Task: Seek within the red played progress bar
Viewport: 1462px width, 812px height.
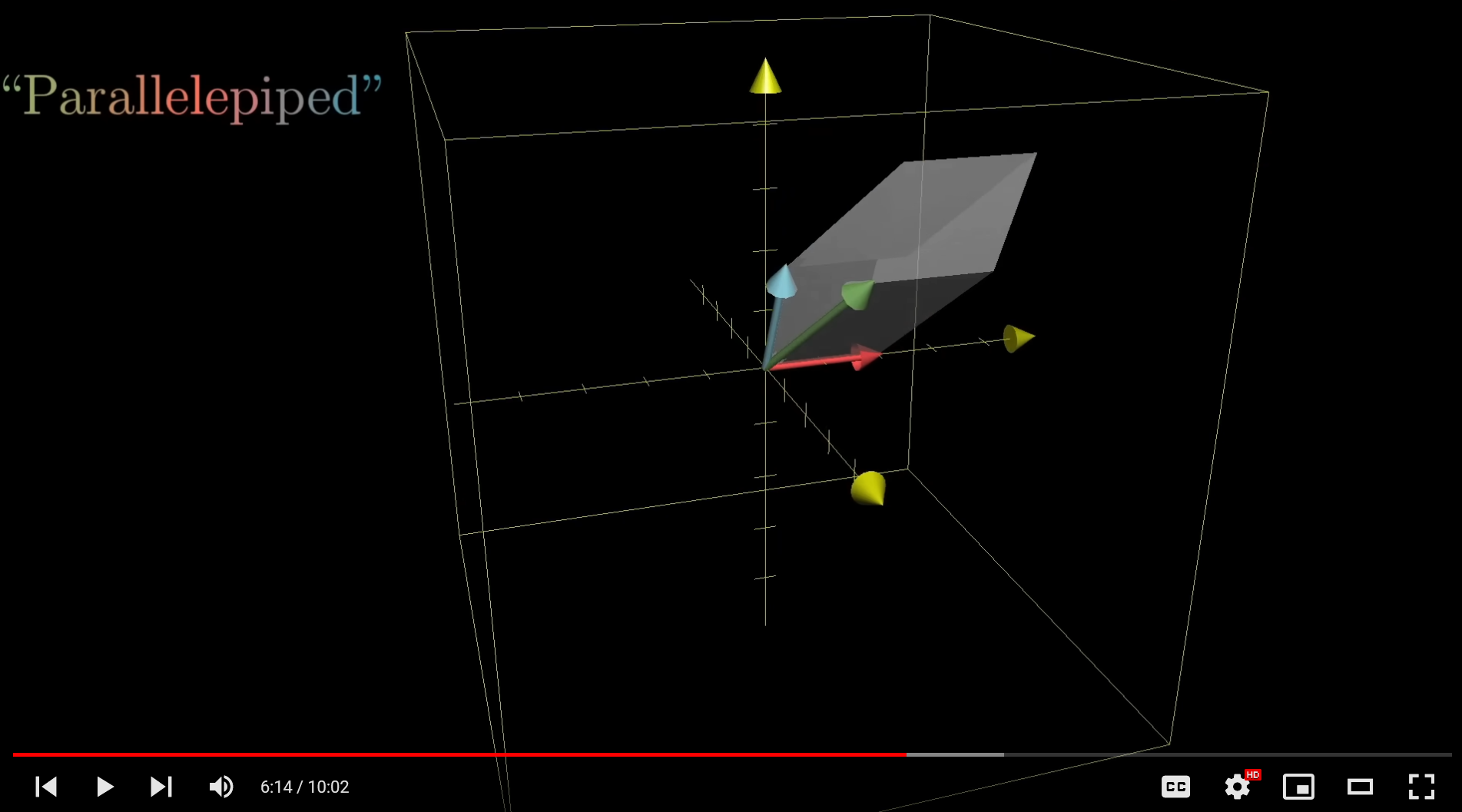Action: pyautogui.click(x=461, y=754)
